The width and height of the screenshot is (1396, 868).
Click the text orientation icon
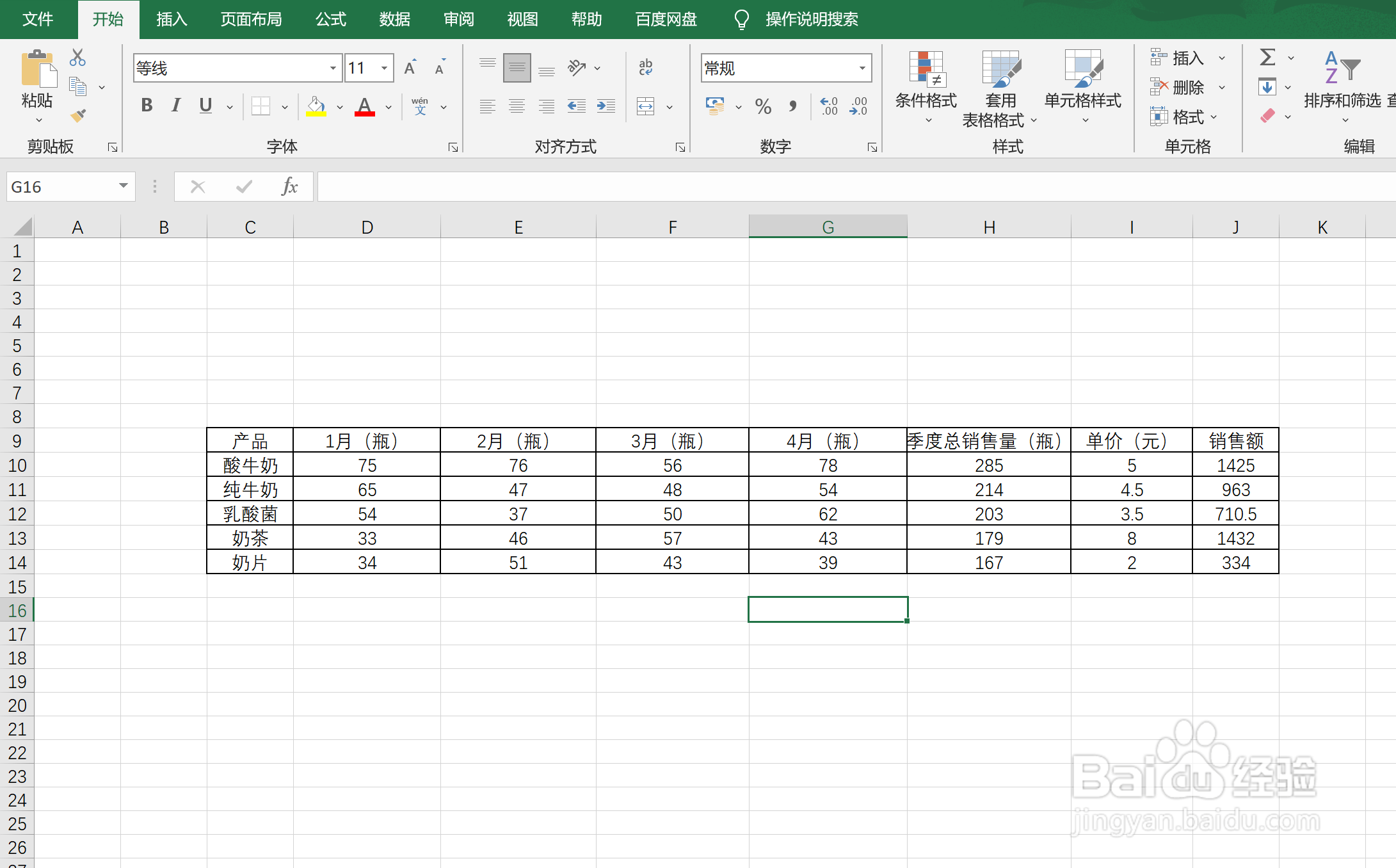pyautogui.click(x=577, y=67)
